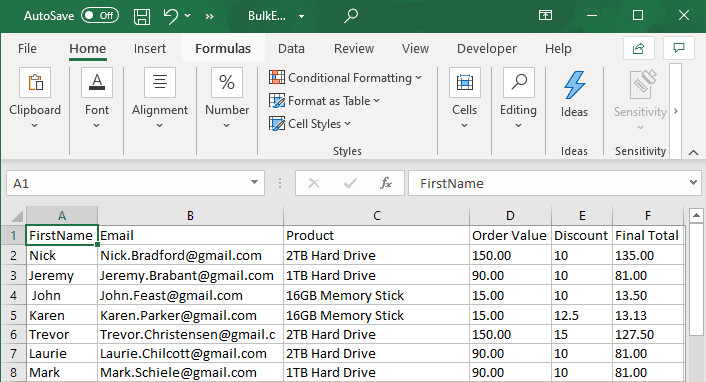Open the Developer tab

(x=487, y=48)
